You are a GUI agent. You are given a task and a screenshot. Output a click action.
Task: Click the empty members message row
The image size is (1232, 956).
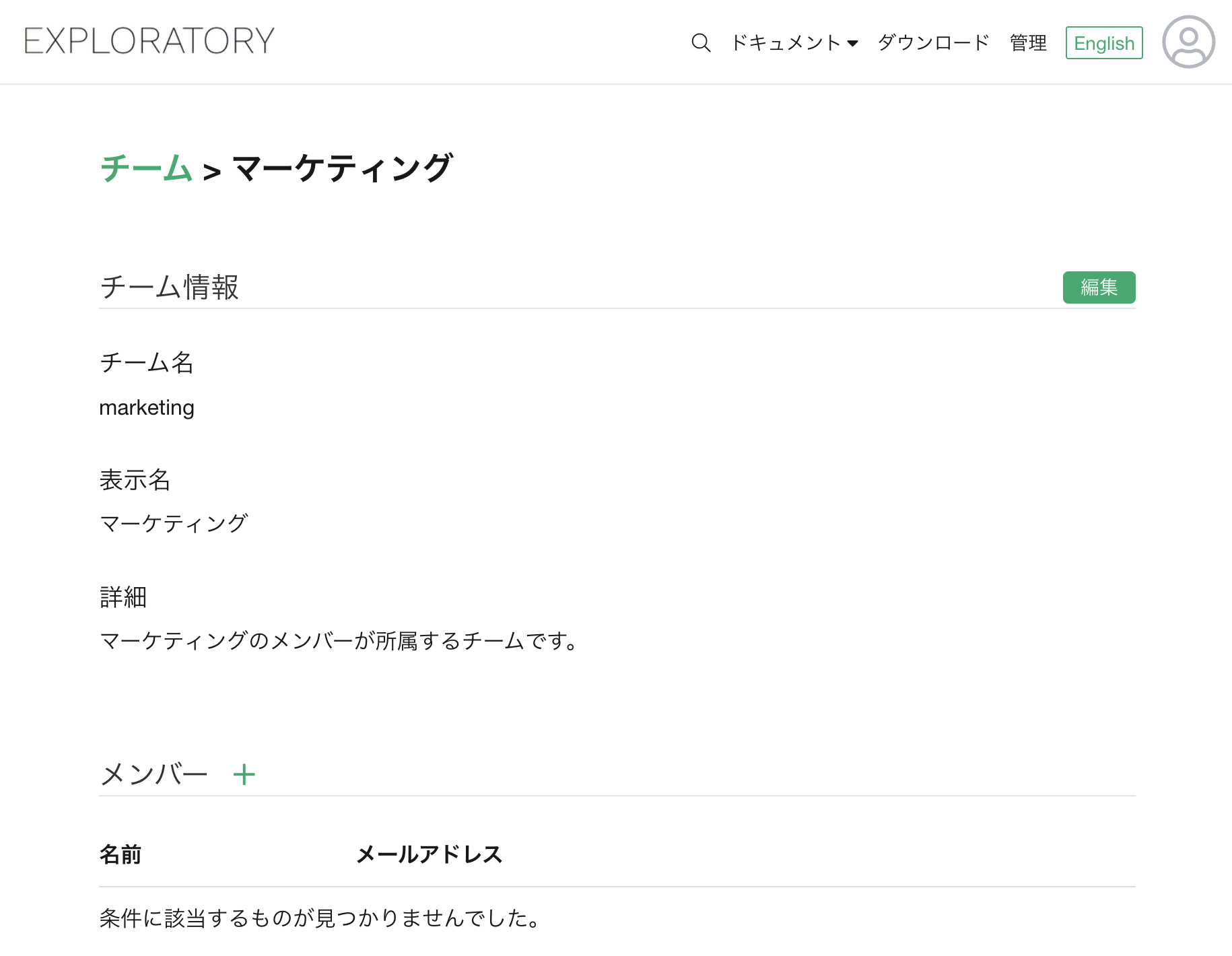[x=320, y=918]
